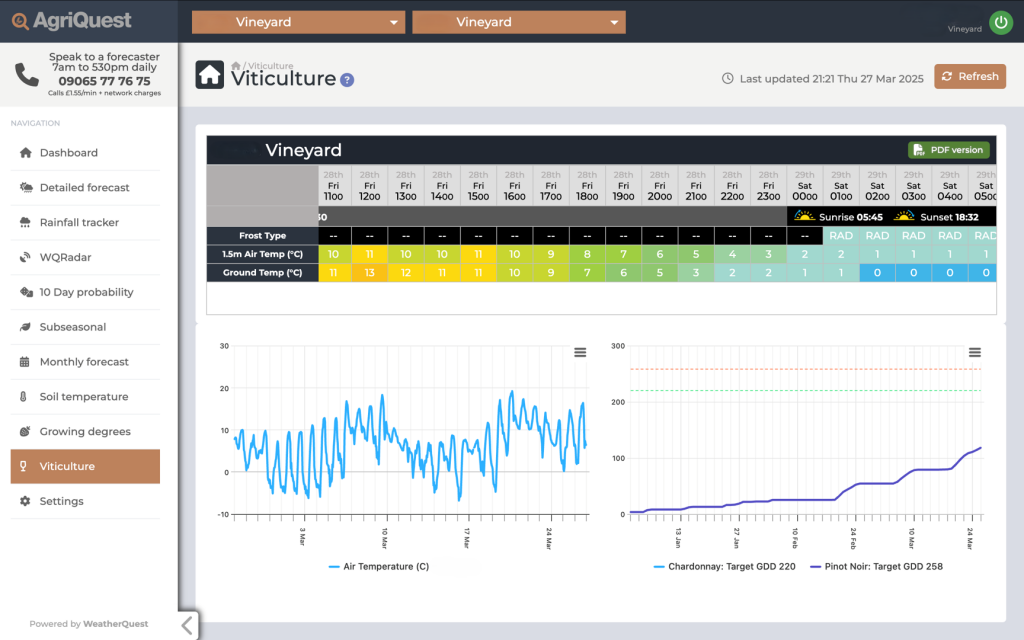Expand the first Vineyard dropdown
This screenshot has height=640, width=1024.
pos(298,22)
